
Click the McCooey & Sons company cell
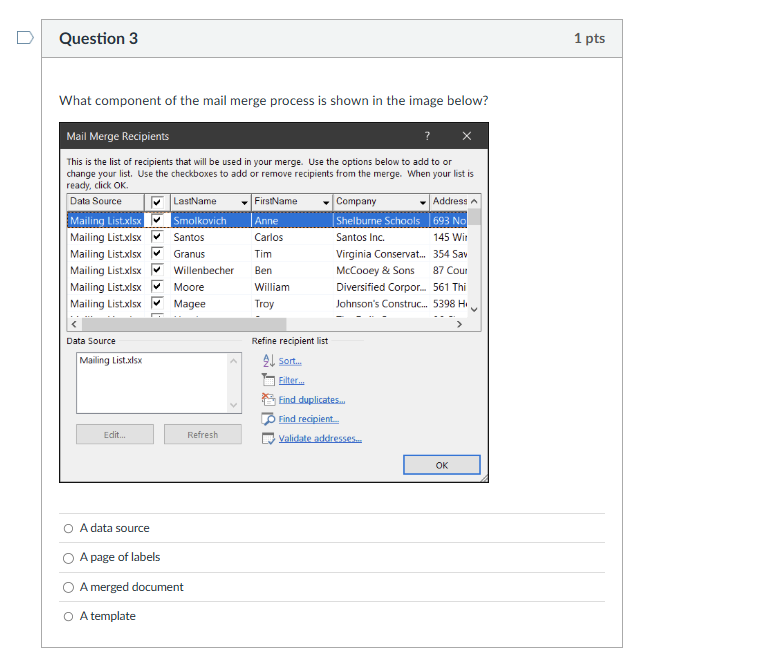[381, 270]
